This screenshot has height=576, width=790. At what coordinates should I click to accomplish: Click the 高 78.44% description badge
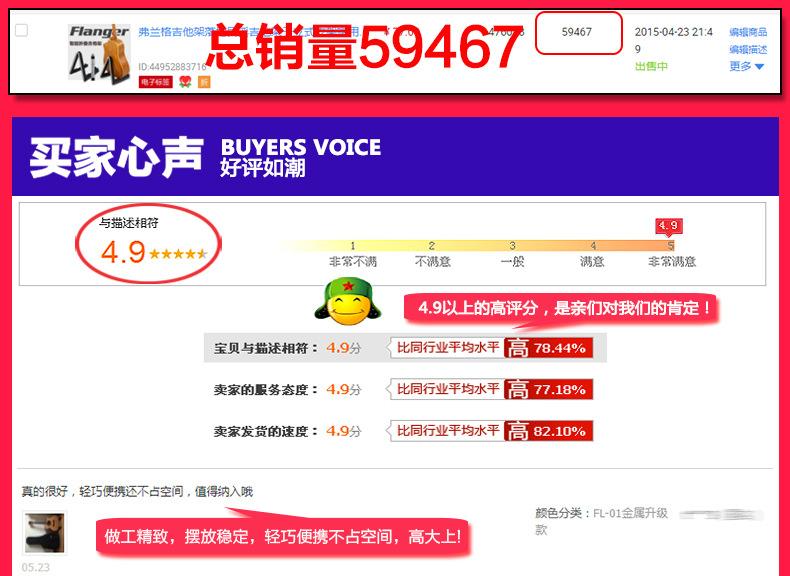548,348
